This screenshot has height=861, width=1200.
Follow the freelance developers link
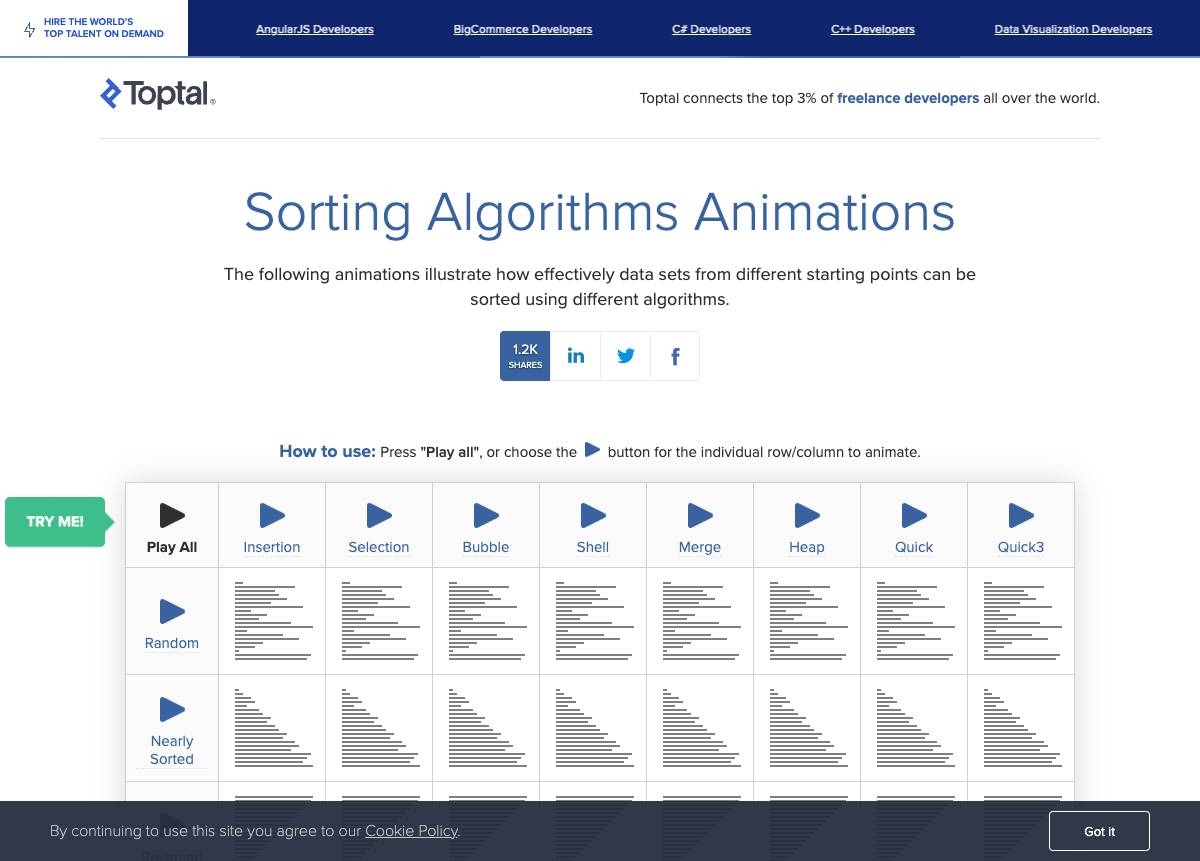[x=908, y=98]
